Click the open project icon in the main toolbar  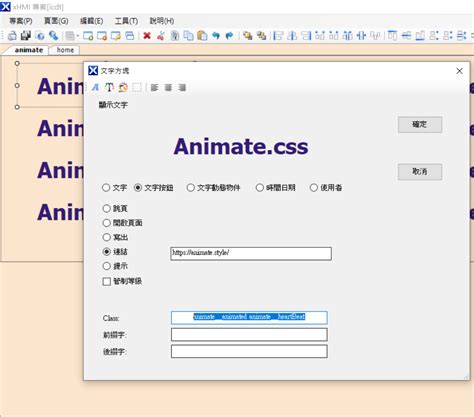click(x=12, y=35)
